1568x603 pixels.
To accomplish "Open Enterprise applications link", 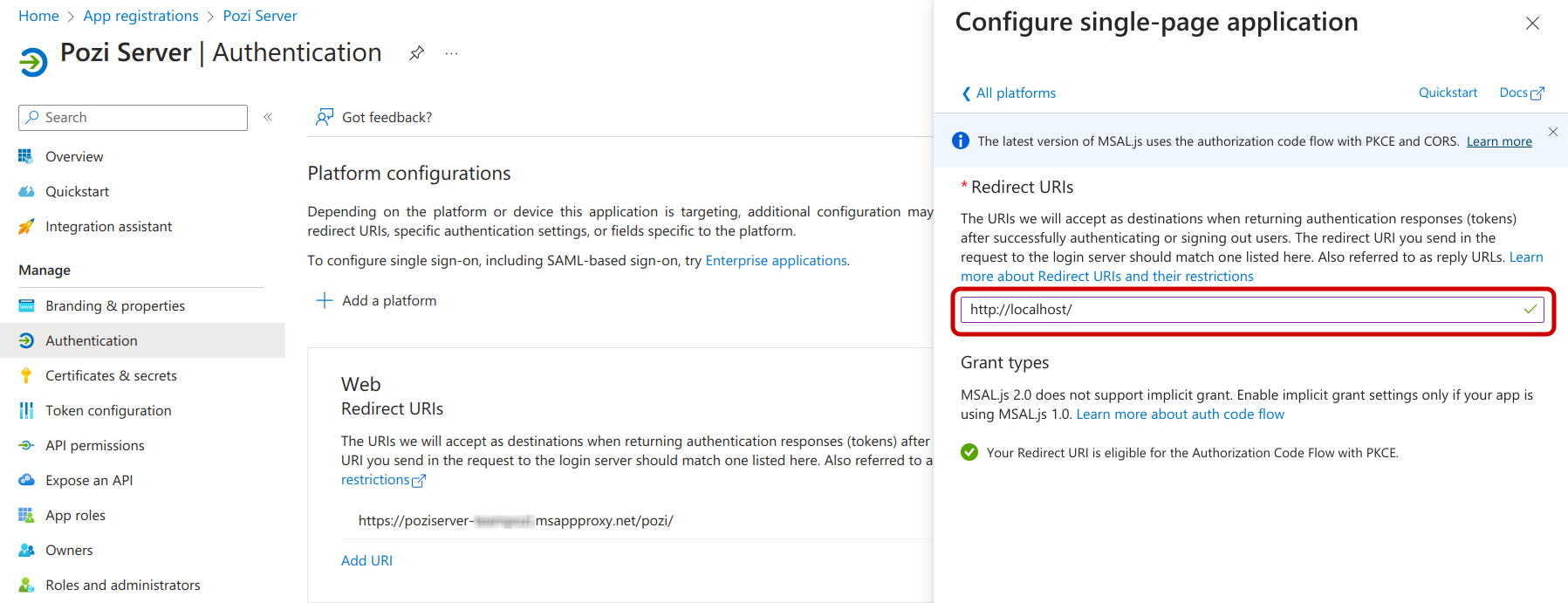I will pos(776,260).
